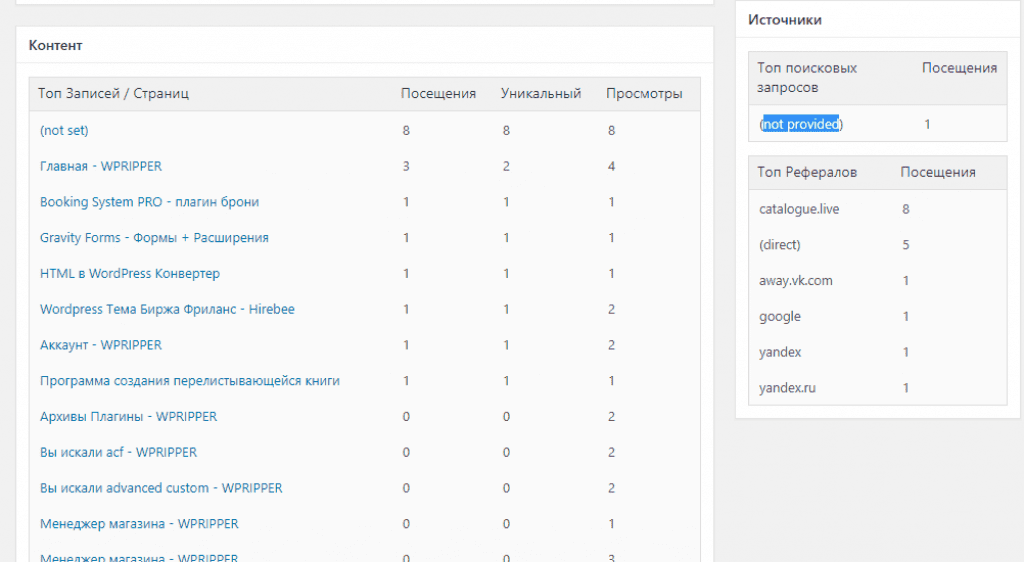Viewport: 1024px width, 562px height.
Task: Select the HTML в WordPress Конвертер link
Action: [x=130, y=273]
